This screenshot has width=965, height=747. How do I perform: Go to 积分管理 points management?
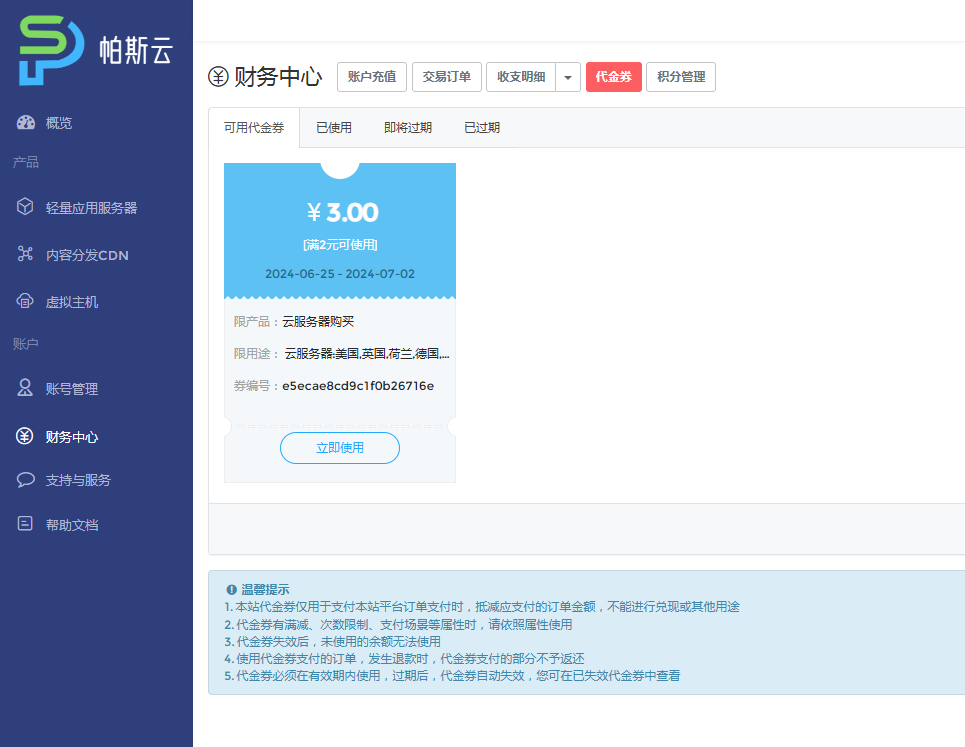click(x=681, y=77)
